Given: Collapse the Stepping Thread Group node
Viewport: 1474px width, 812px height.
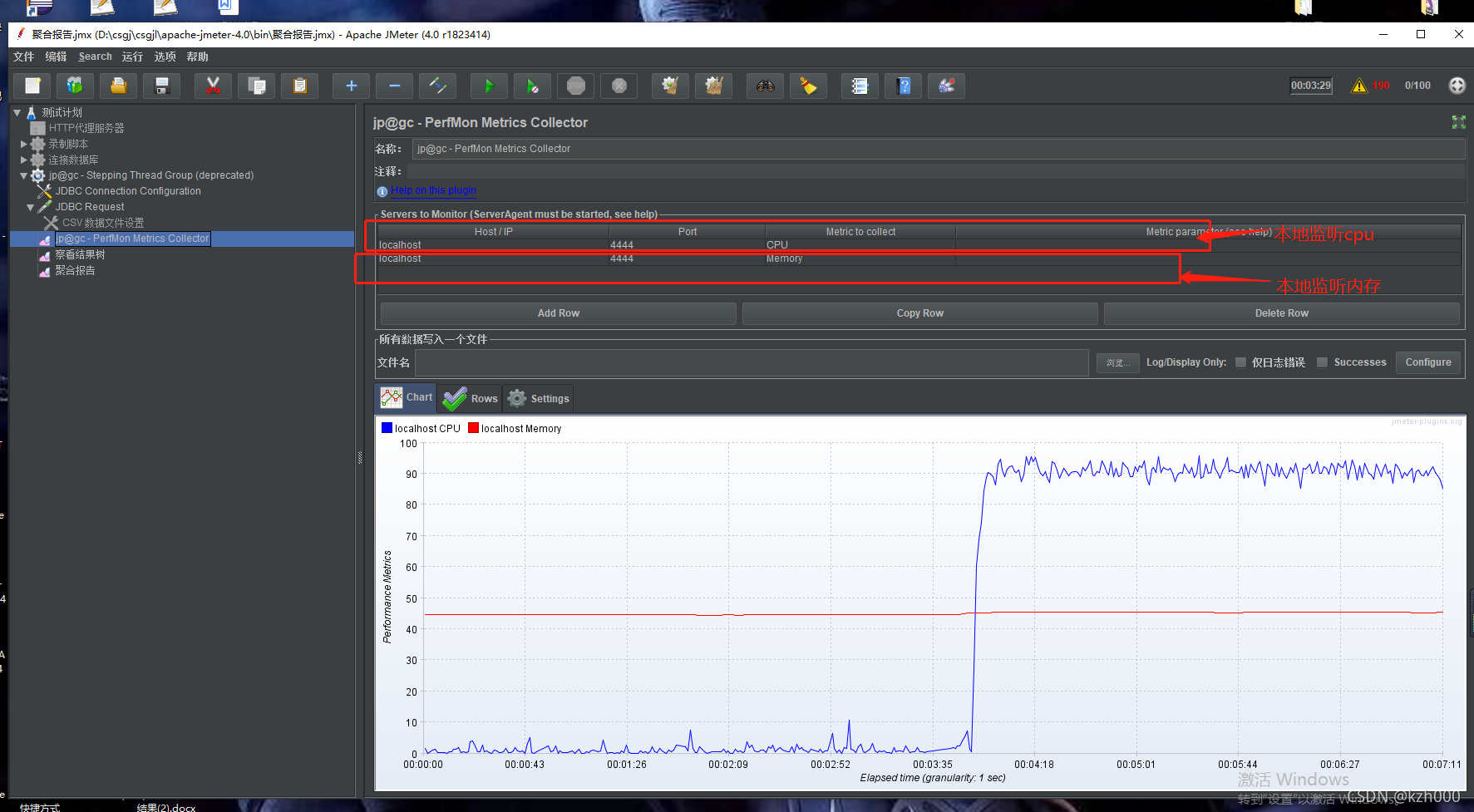Looking at the screenshot, I should (x=24, y=175).
